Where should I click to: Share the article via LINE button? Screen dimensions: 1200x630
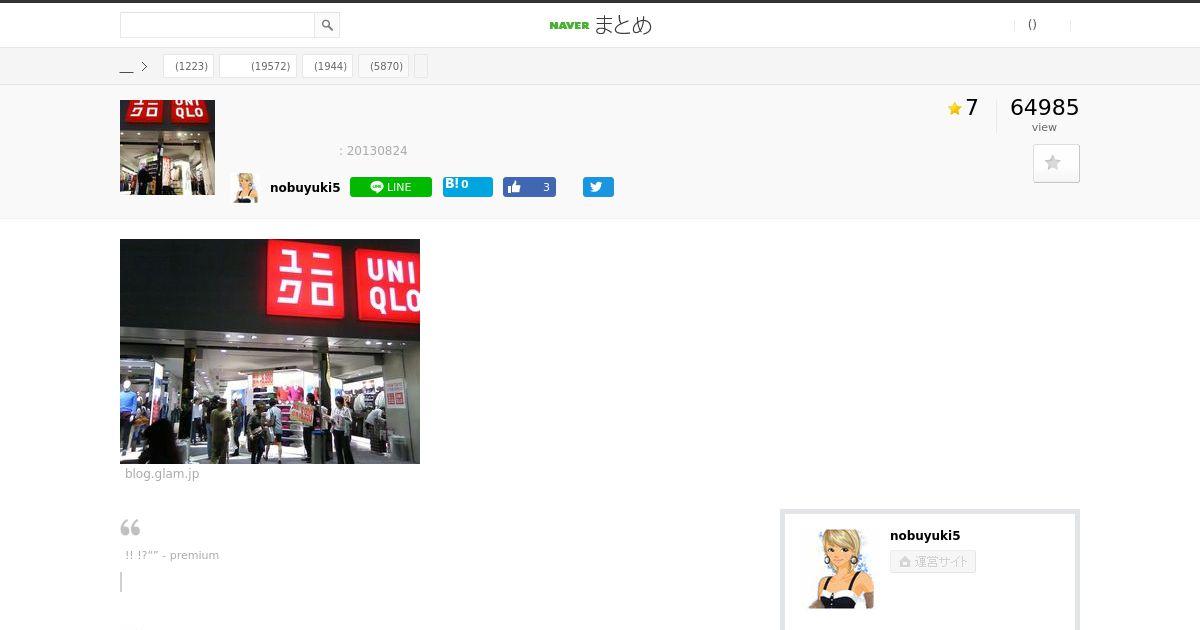(x=391, y=187)
